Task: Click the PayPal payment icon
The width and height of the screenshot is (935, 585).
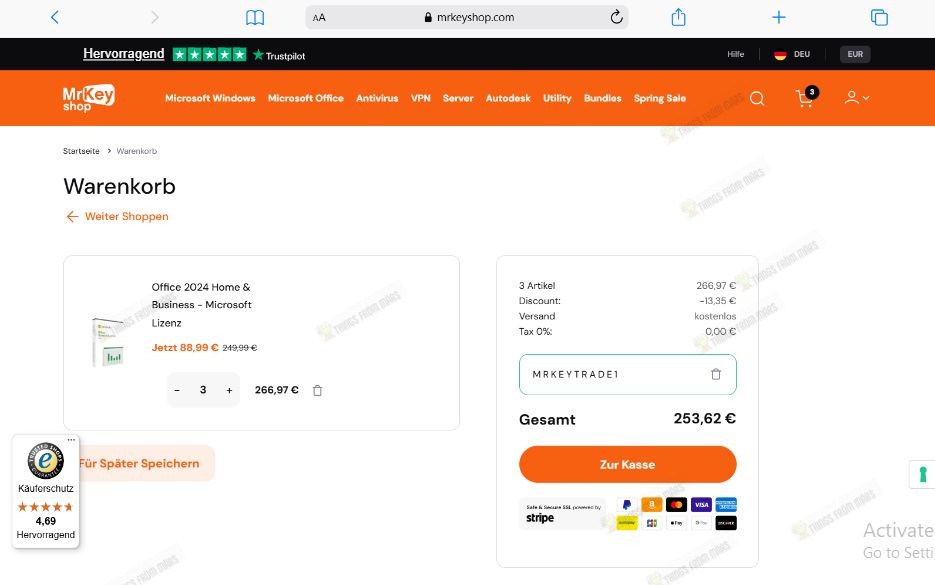Action: pos(627,504)
